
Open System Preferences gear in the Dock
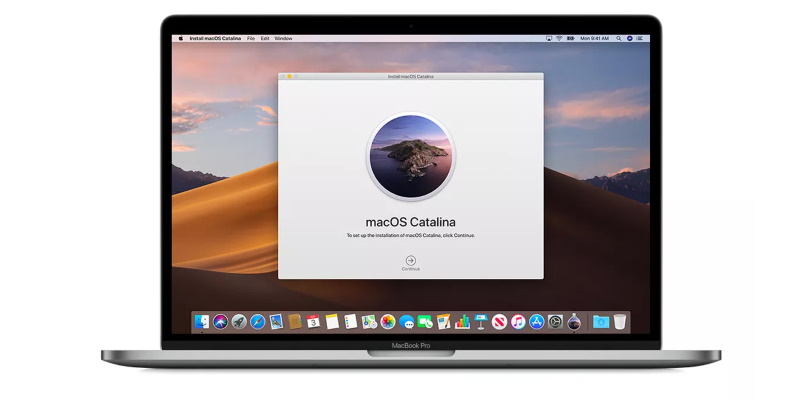tap(555, 322)
